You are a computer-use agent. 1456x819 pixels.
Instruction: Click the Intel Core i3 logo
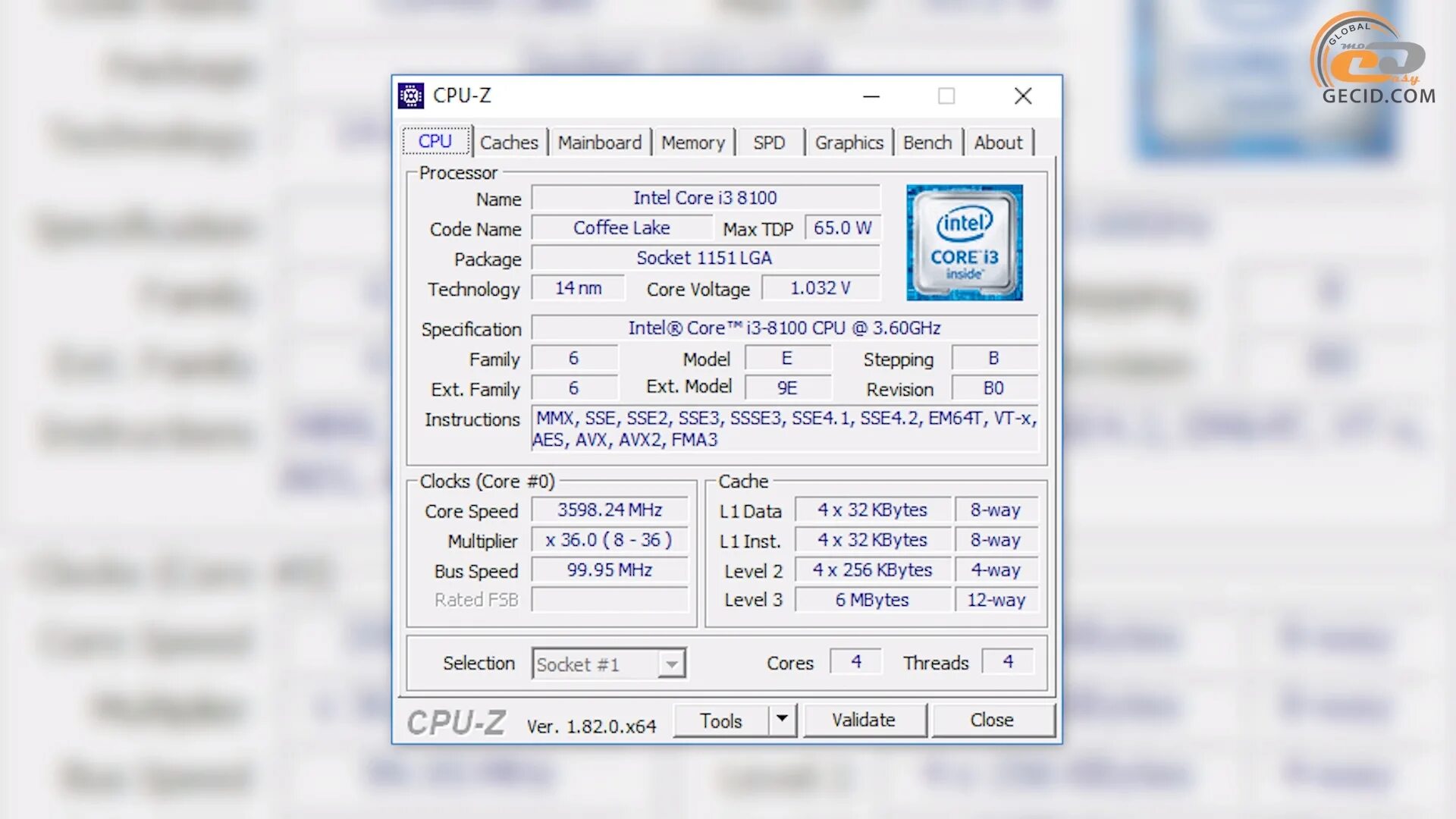point(964,243)
